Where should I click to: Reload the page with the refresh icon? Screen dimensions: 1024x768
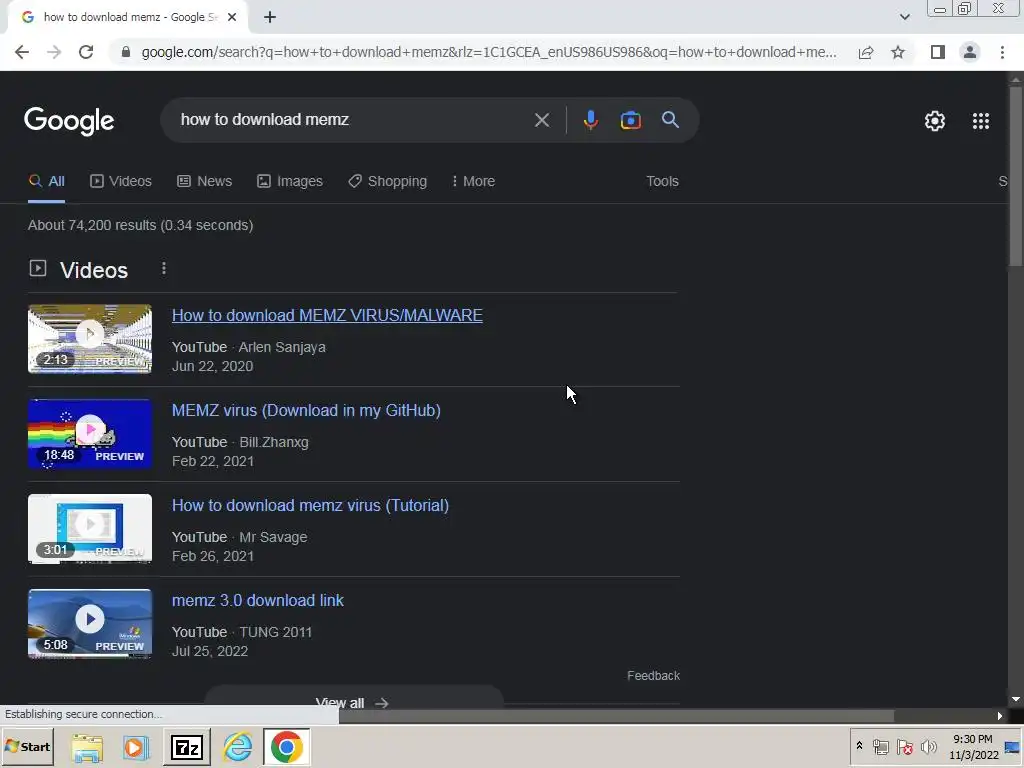pos(86,52)
